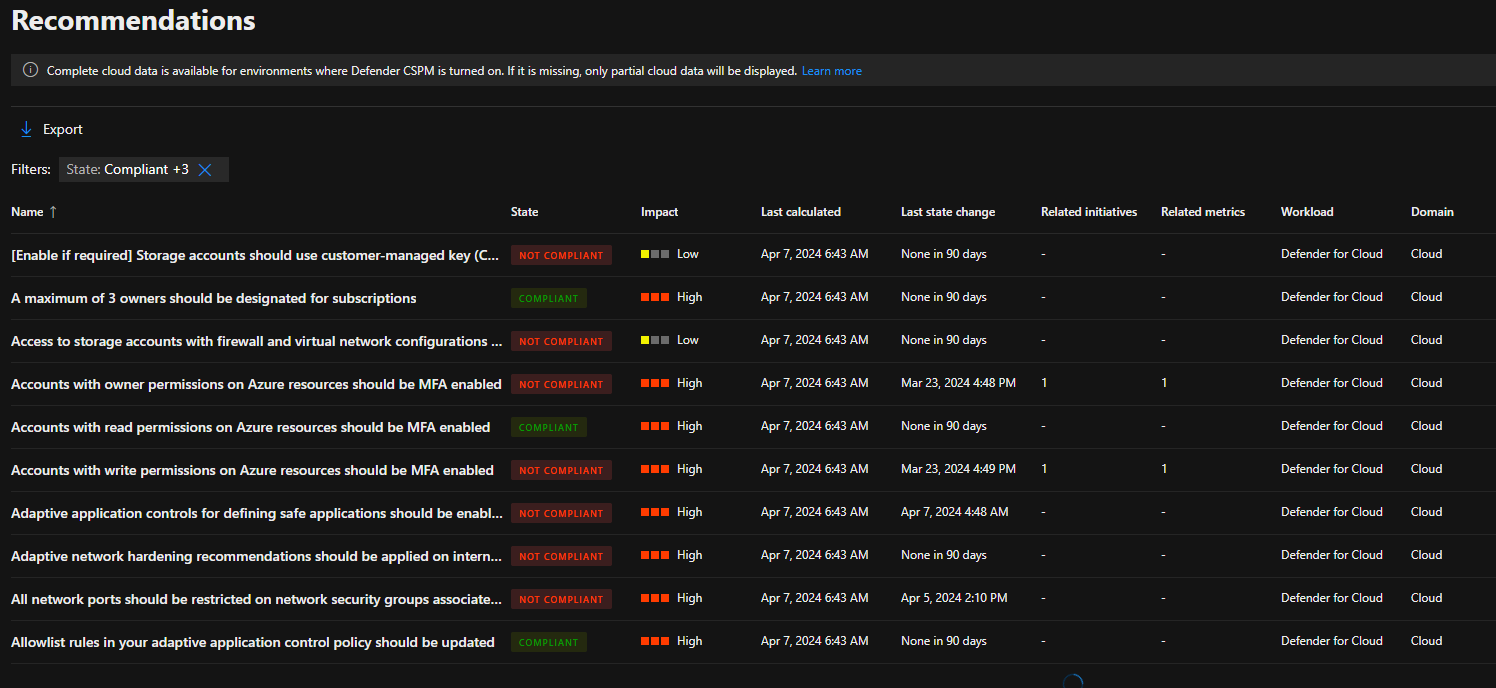This screenshot has width=1496, height=688.
Task: Open the State: Compliant +3 filter pill
Action: point(127,170)
